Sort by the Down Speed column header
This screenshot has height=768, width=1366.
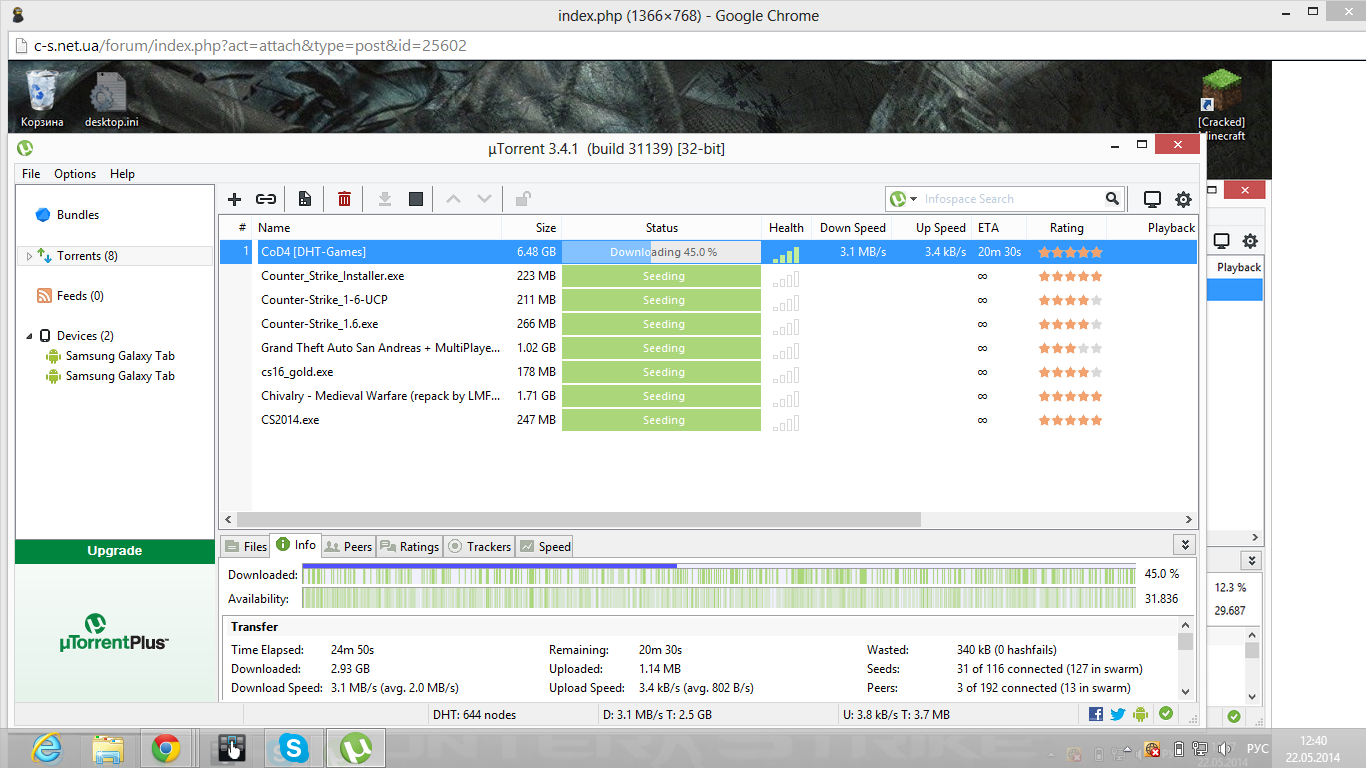pyautogui.click(x=852, y=228)
